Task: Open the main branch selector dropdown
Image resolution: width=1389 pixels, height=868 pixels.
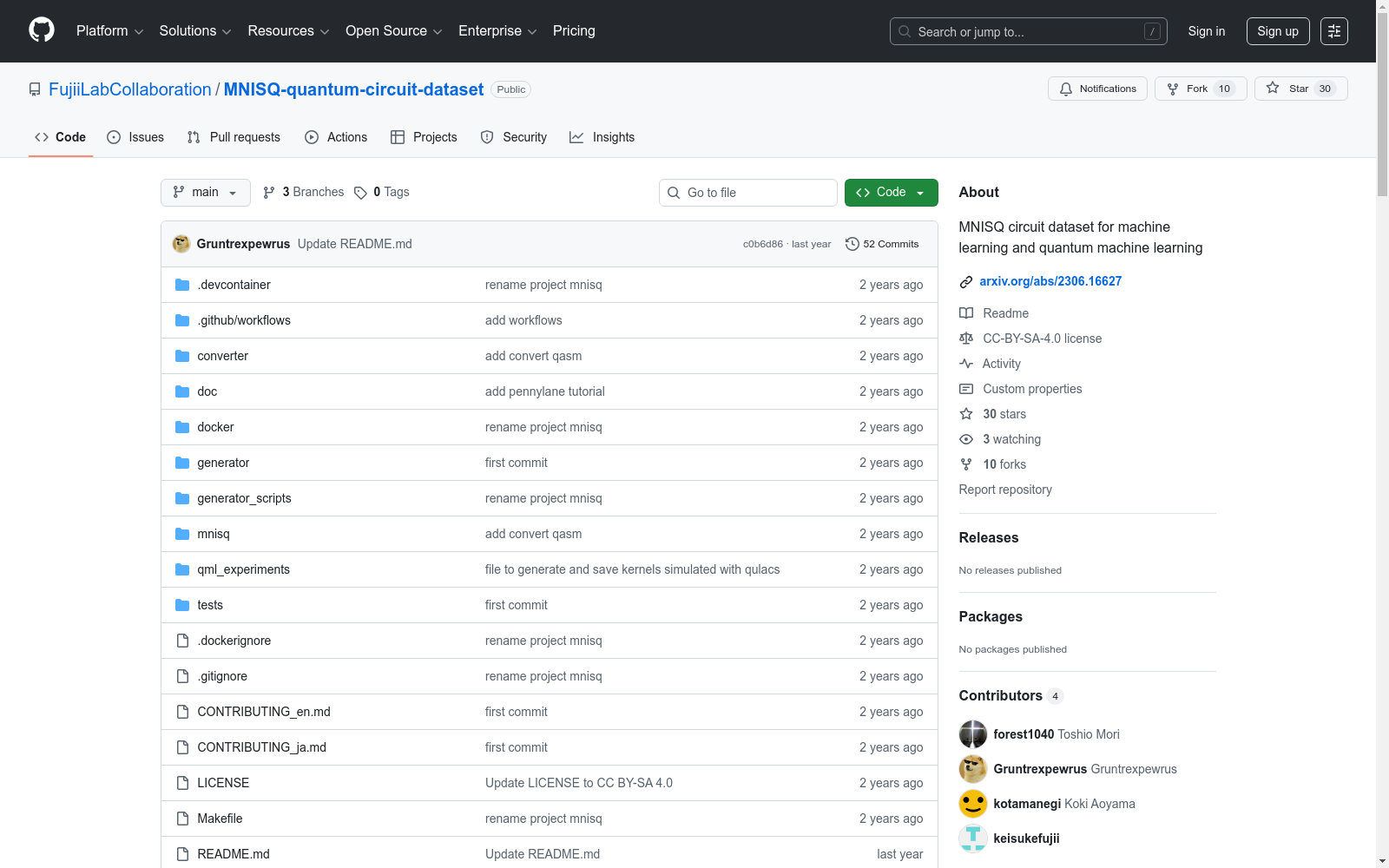Action: [206, 193]
